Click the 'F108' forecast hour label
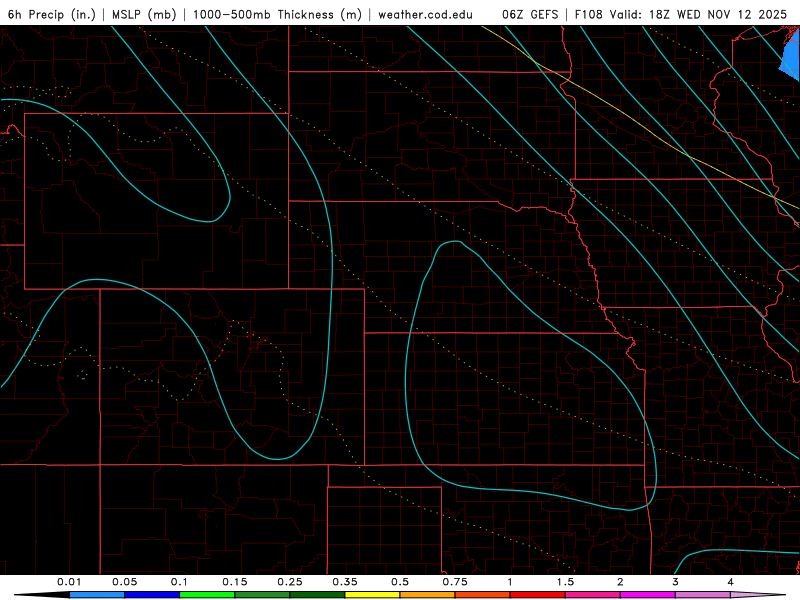This screenshot has width=800, height=600. [x=590, y=14]
